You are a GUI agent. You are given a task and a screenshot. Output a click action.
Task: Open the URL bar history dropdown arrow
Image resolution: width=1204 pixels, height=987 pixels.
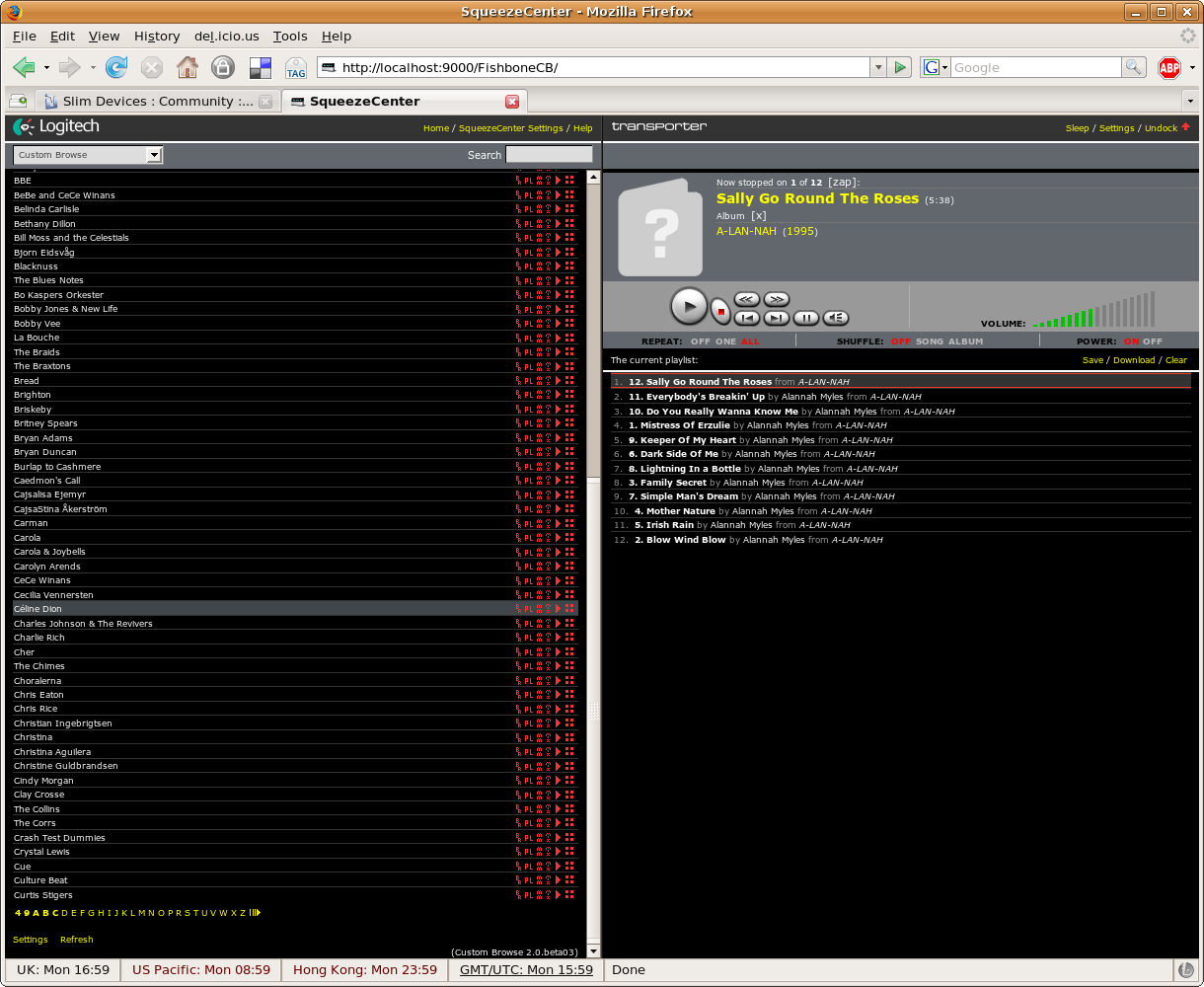point(878,67)
